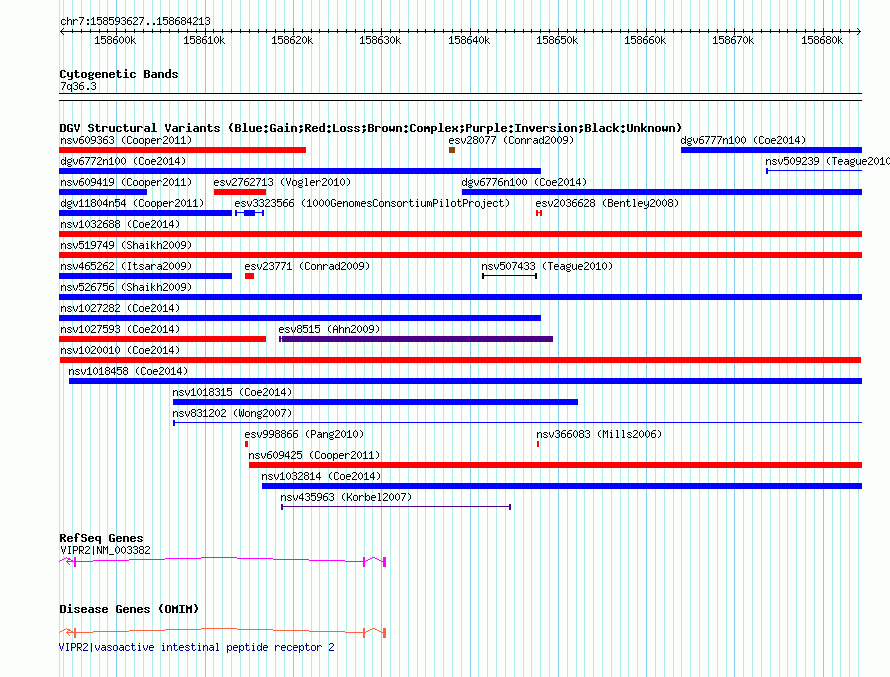Click the nsv1020010 (Coe2014) label

click(x=120, y=350)
